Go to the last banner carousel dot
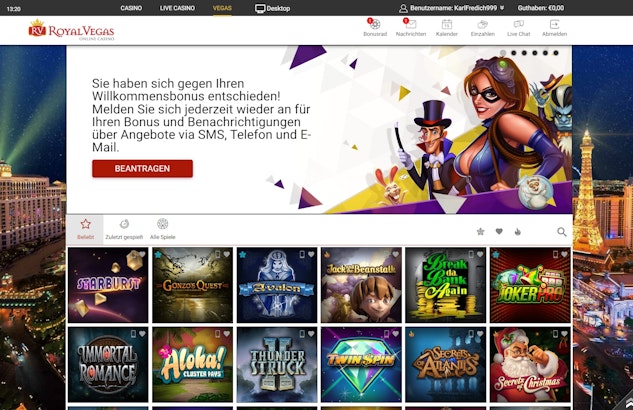 pos(556,53)
